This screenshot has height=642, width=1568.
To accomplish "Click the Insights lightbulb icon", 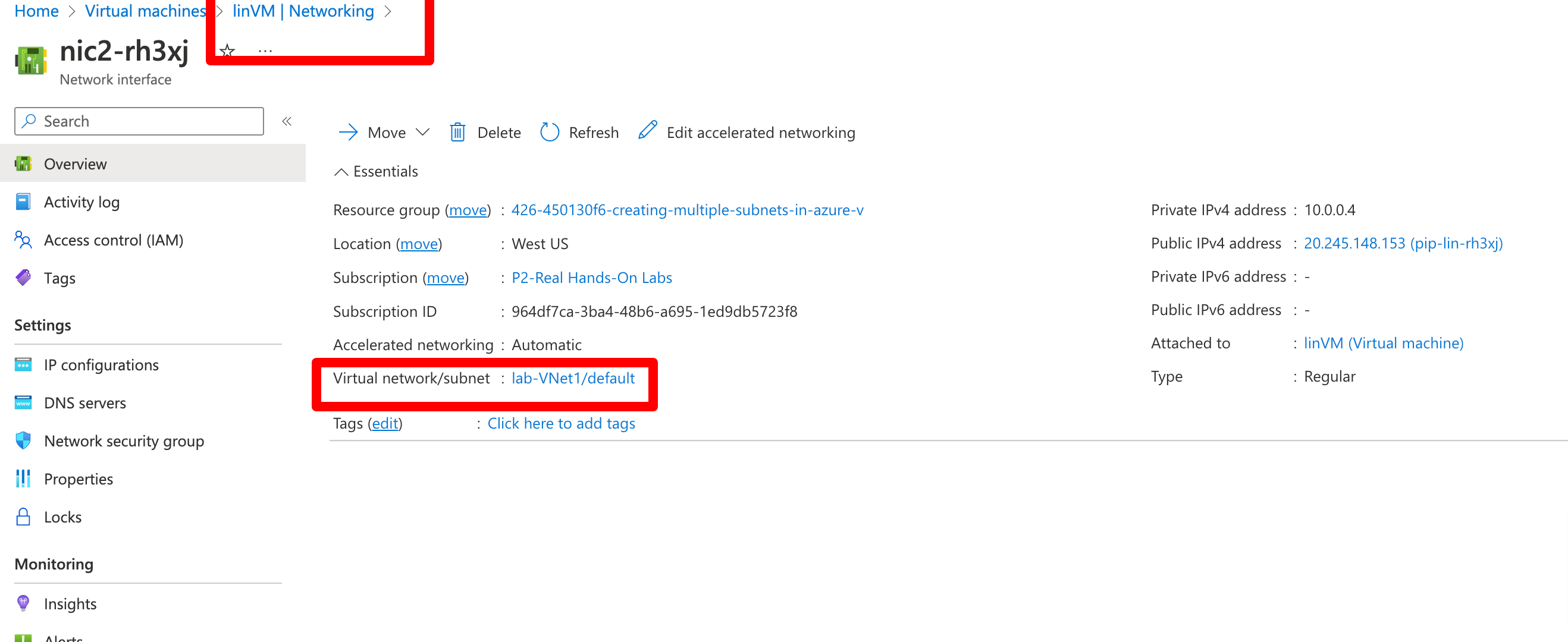I will [x=23, y=604].
